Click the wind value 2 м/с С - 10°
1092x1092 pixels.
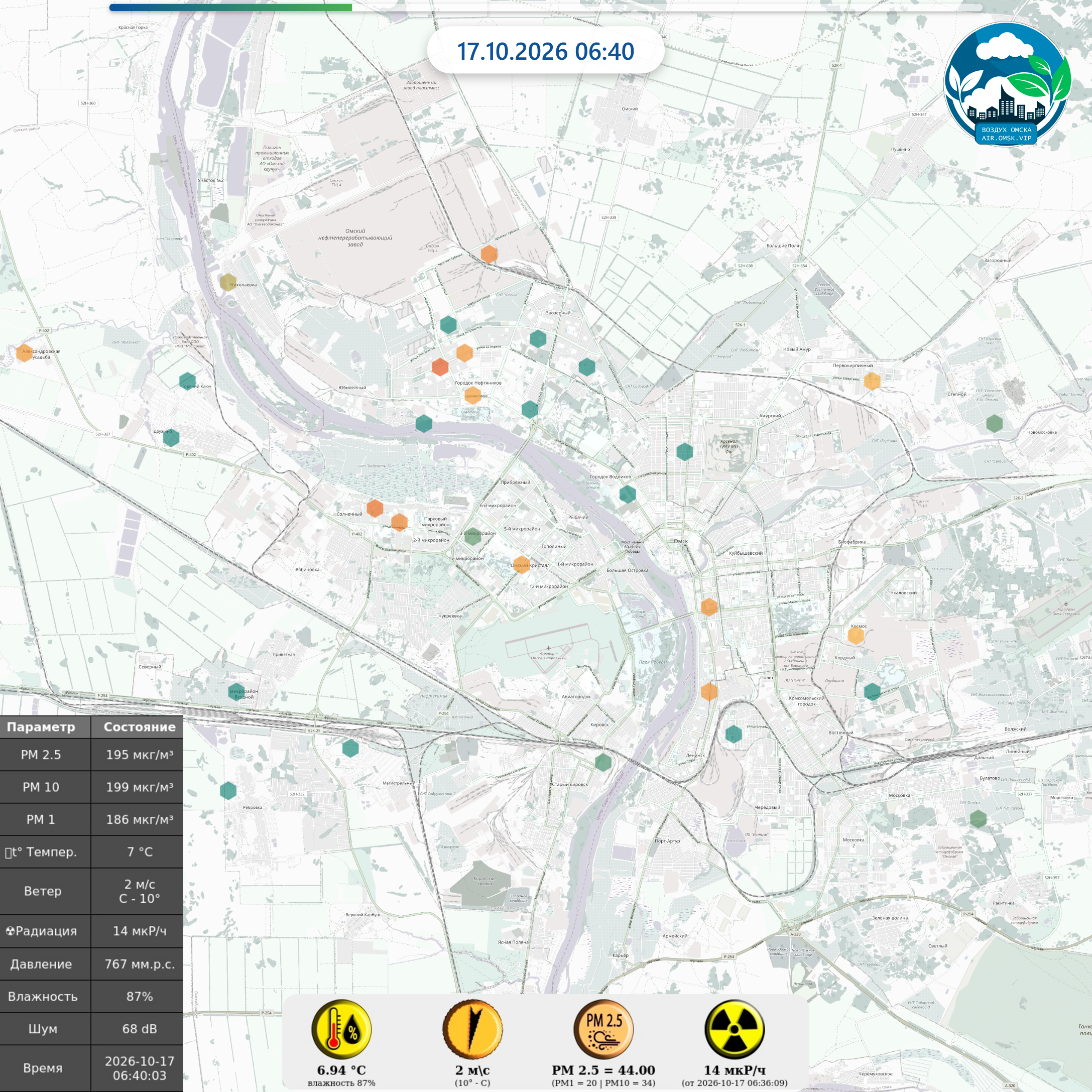(x=140, y=891)
